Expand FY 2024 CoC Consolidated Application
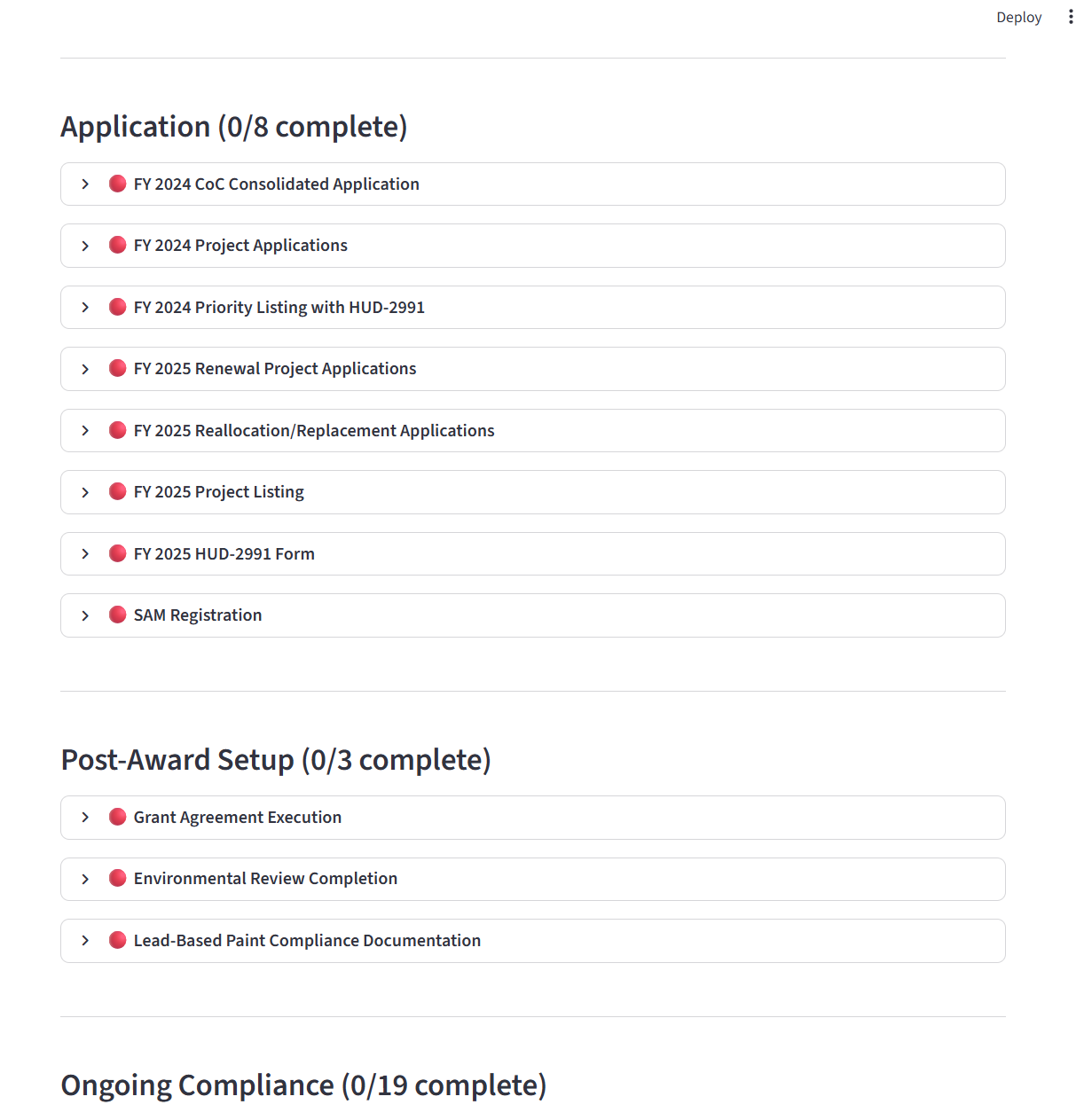1084x1120 pixels. point(276,184)
